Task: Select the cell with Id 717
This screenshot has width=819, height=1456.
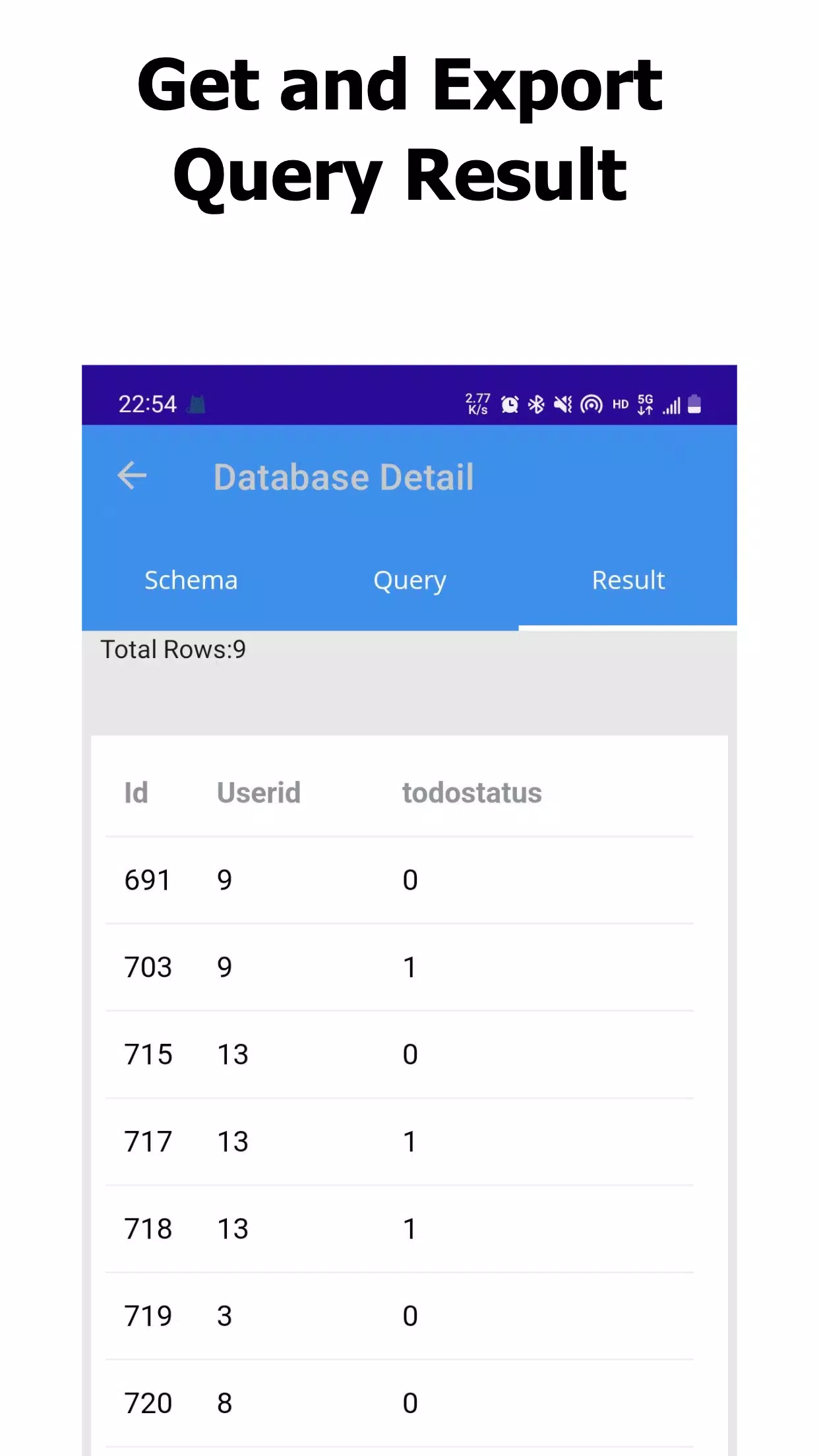Action: 148,1141
